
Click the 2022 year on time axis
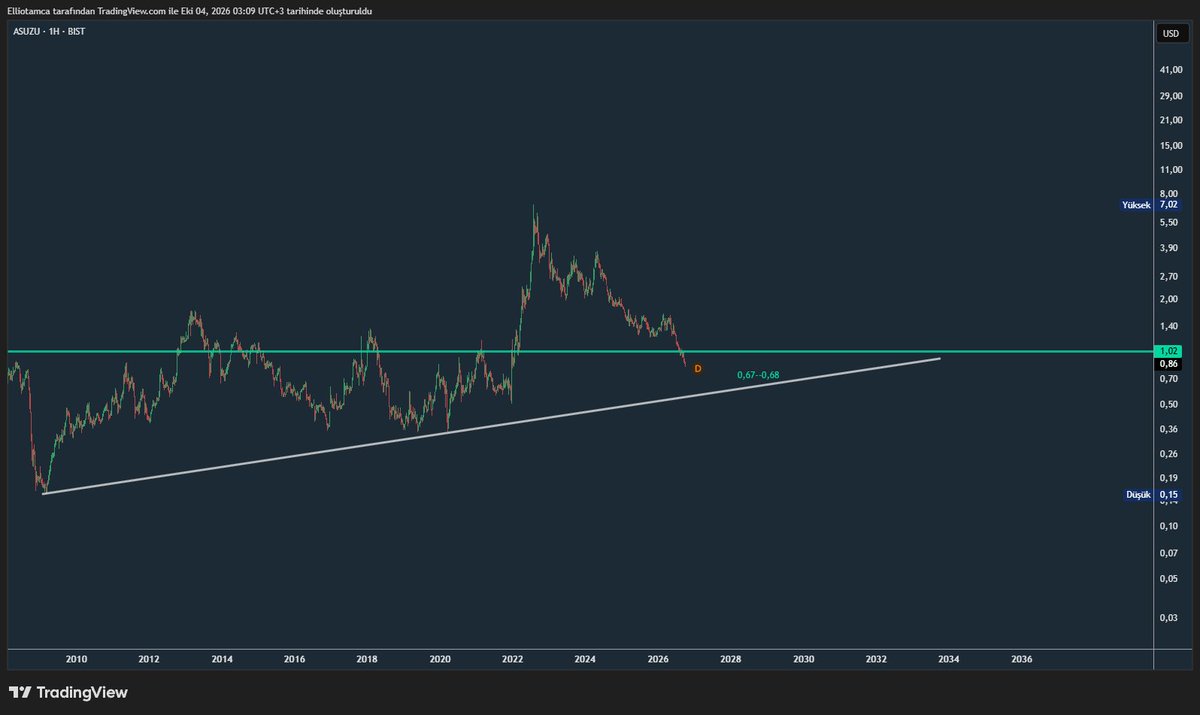coord(513,659)
